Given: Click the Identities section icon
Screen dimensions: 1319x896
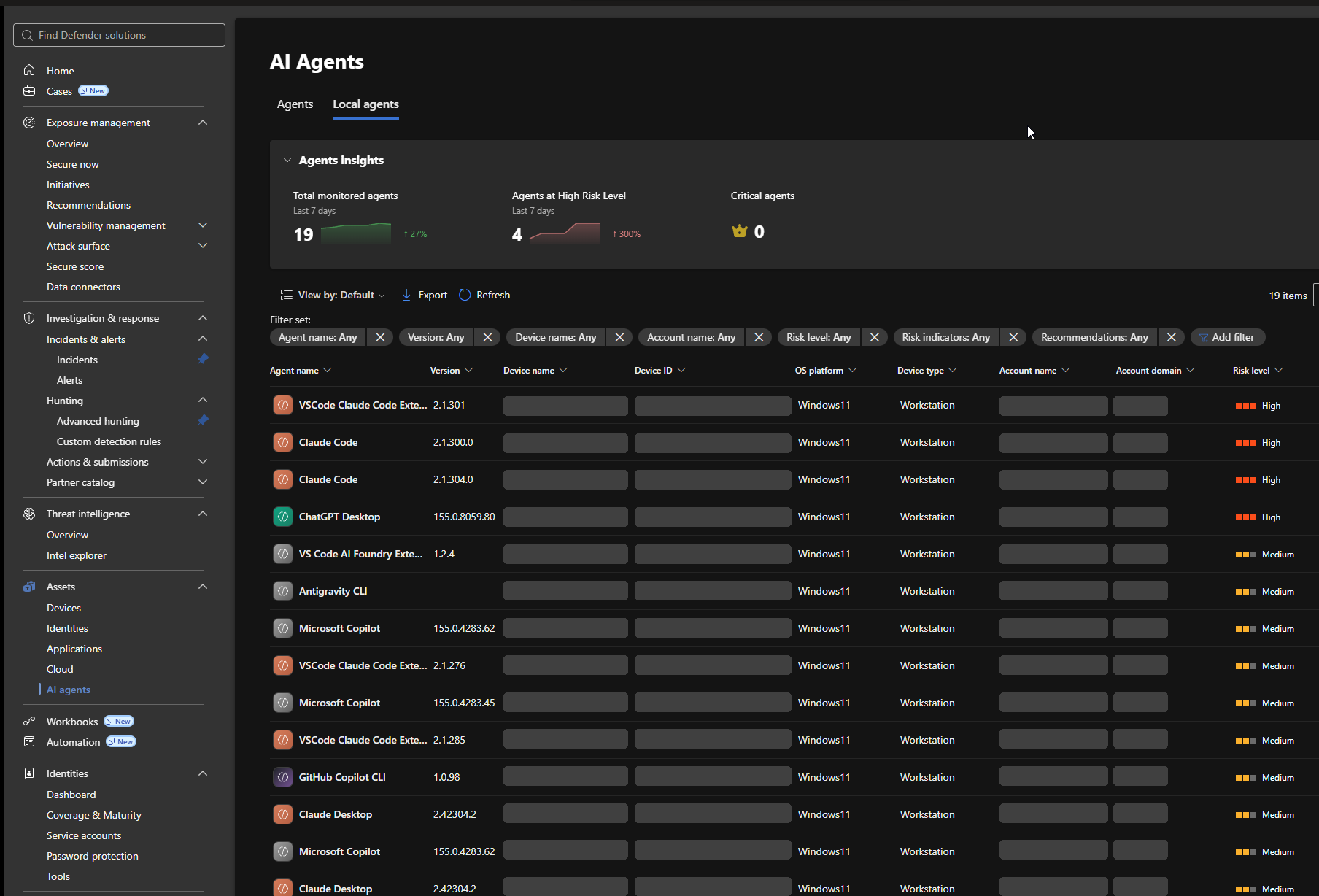Looking at the screenshot, I should [29, 773].
